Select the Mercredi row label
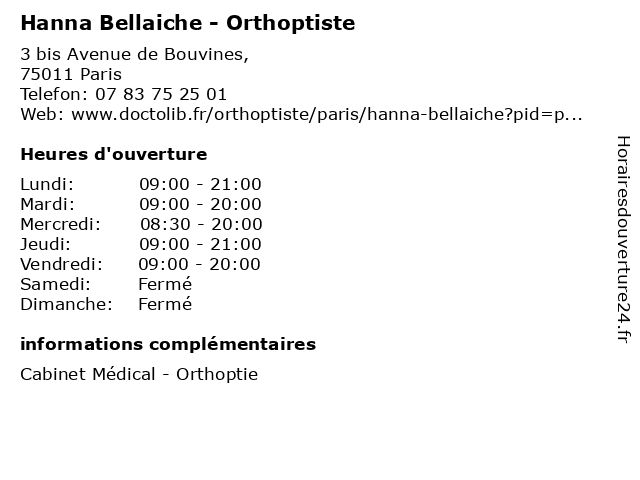The height and width of the screenshot is (480, 640). 61,224
